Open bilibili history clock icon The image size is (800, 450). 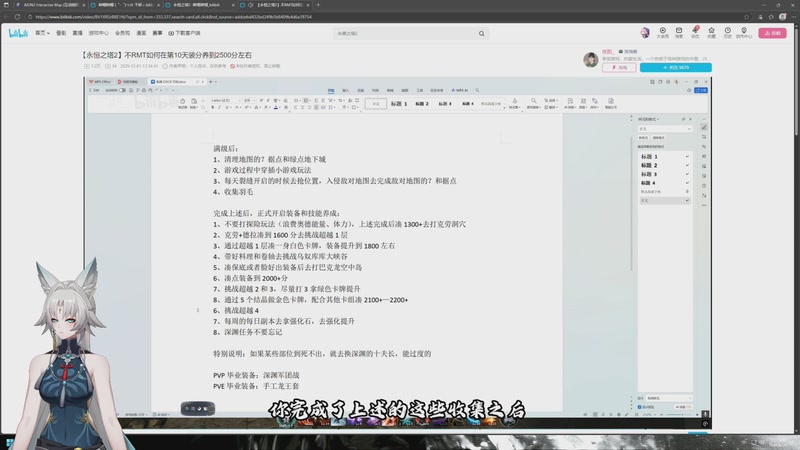click(x=728, y=33)
